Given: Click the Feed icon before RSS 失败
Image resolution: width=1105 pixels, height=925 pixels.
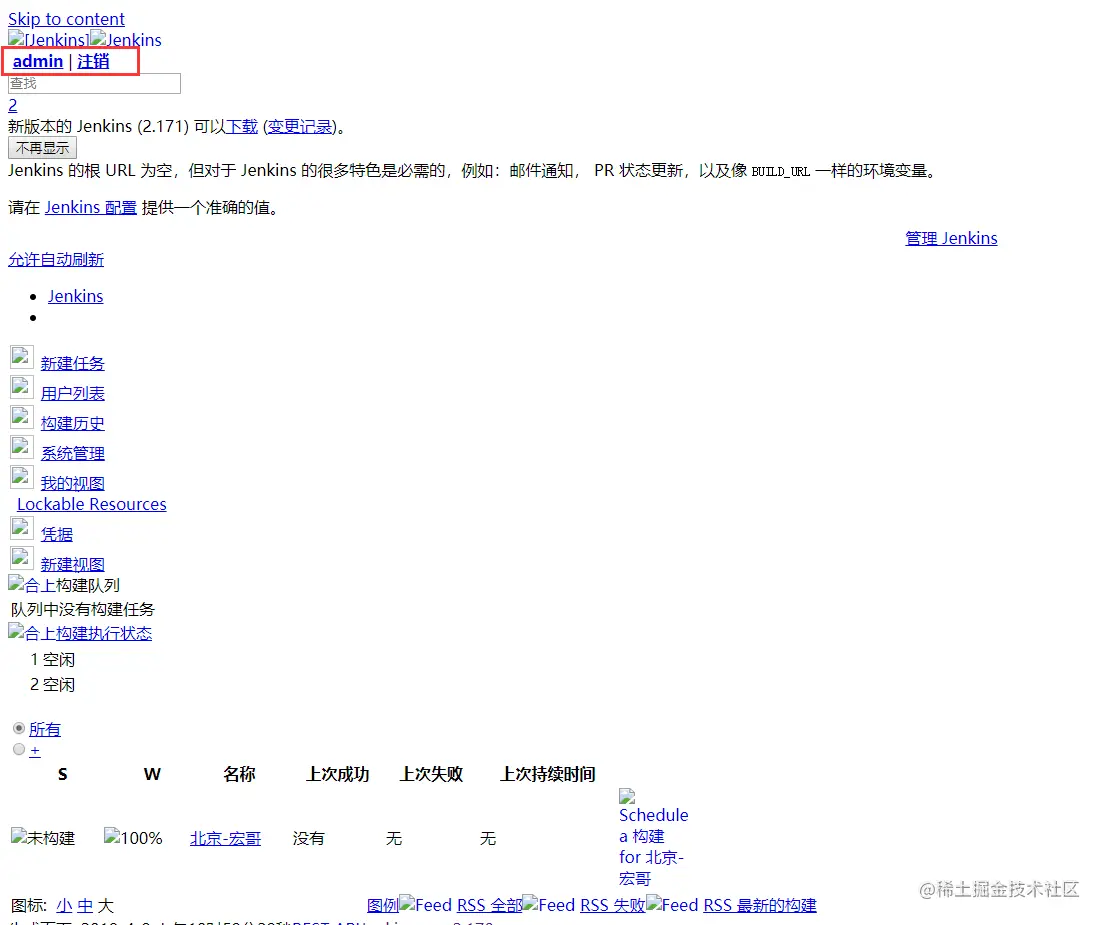Looking at the screenshot, I should click(x=549, y=905).
